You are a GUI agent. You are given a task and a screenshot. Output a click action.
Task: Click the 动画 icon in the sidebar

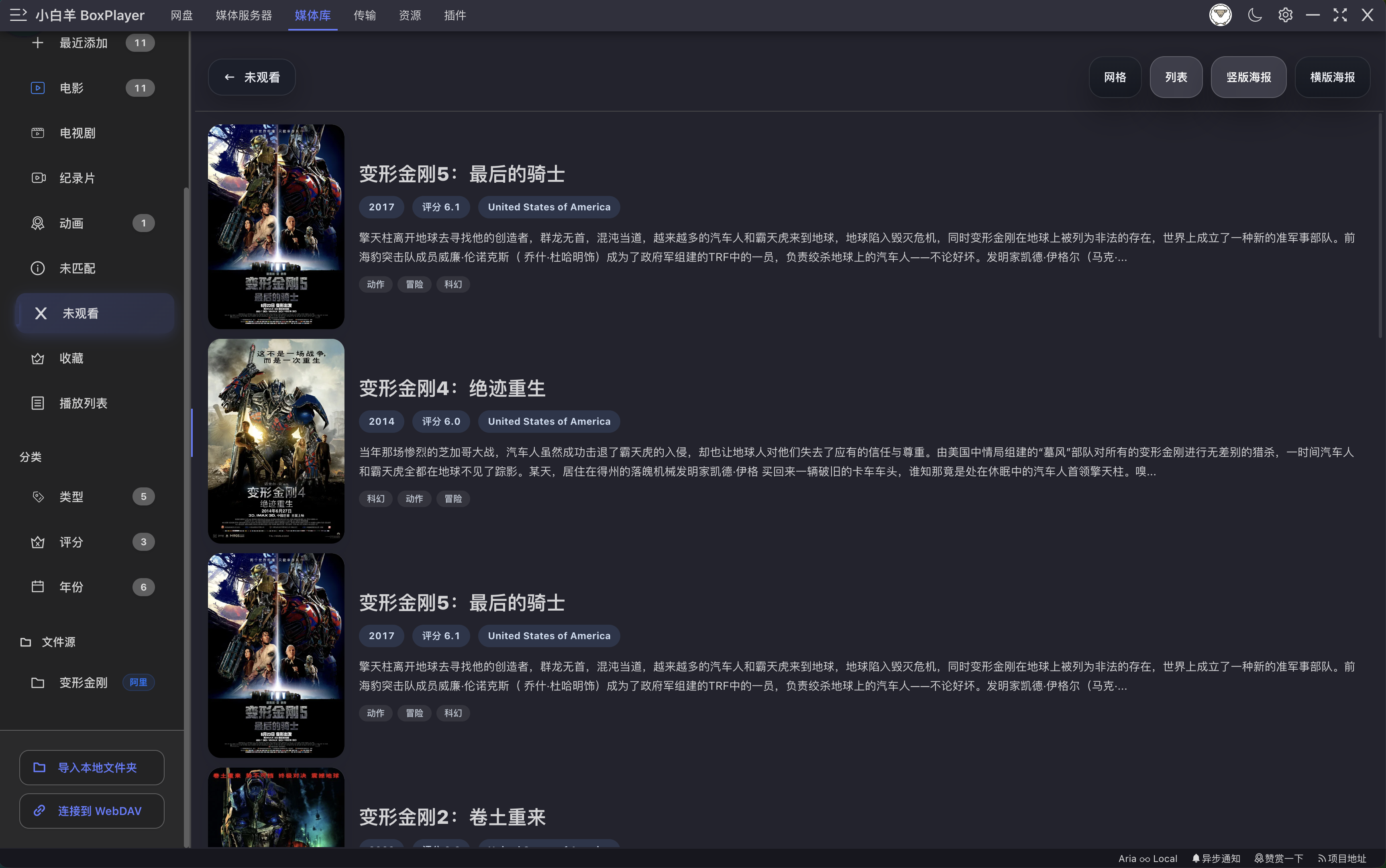(37, 223)
